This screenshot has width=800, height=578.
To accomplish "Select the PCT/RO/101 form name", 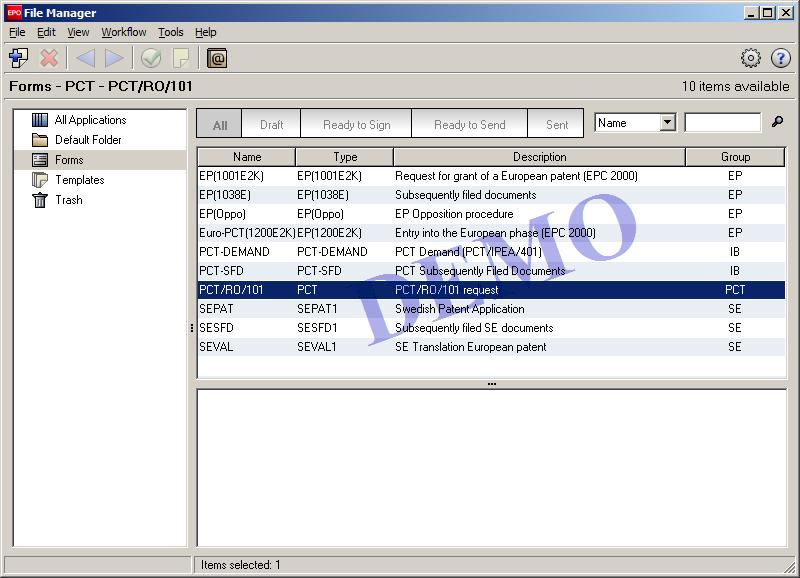I will pos(231,290).
